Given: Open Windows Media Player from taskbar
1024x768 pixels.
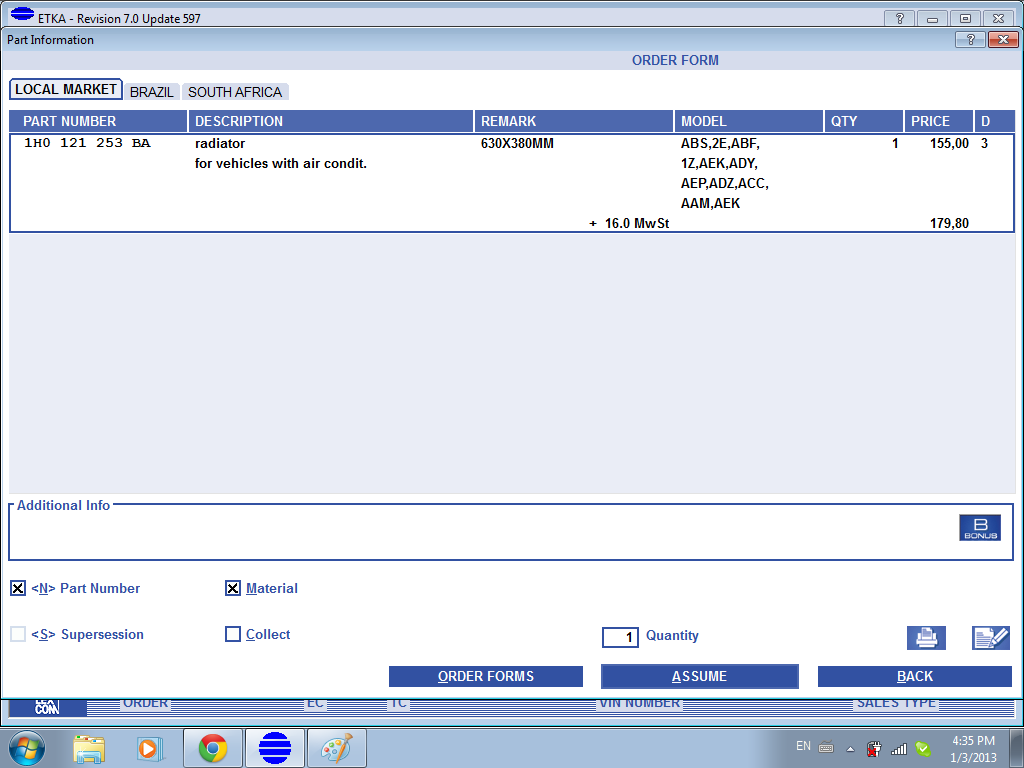Looking at the screenshot, I should (148, 747).
